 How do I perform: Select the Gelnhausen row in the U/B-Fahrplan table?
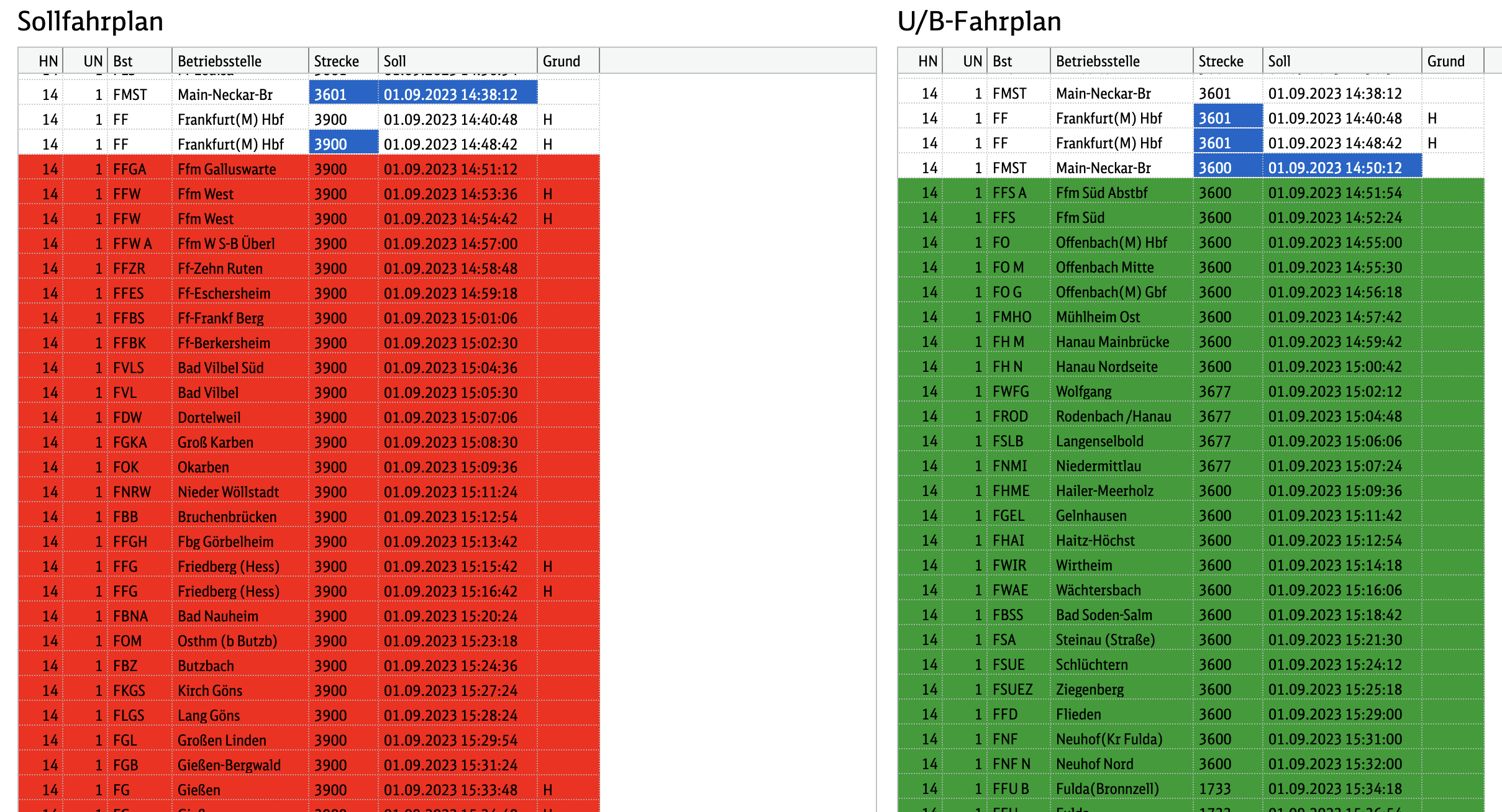tap(1091, 515)
